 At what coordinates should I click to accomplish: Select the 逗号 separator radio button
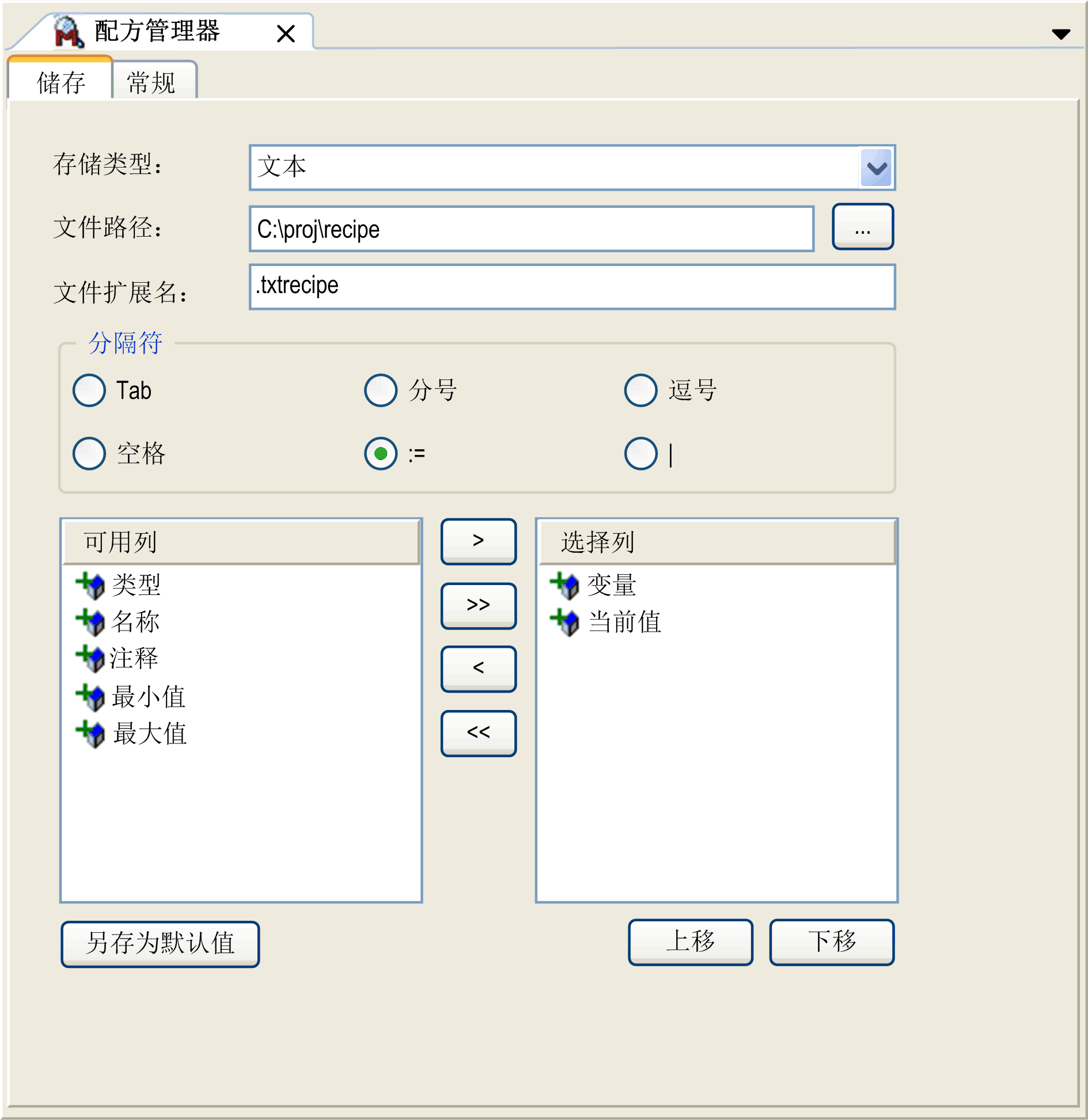(640, 390)
